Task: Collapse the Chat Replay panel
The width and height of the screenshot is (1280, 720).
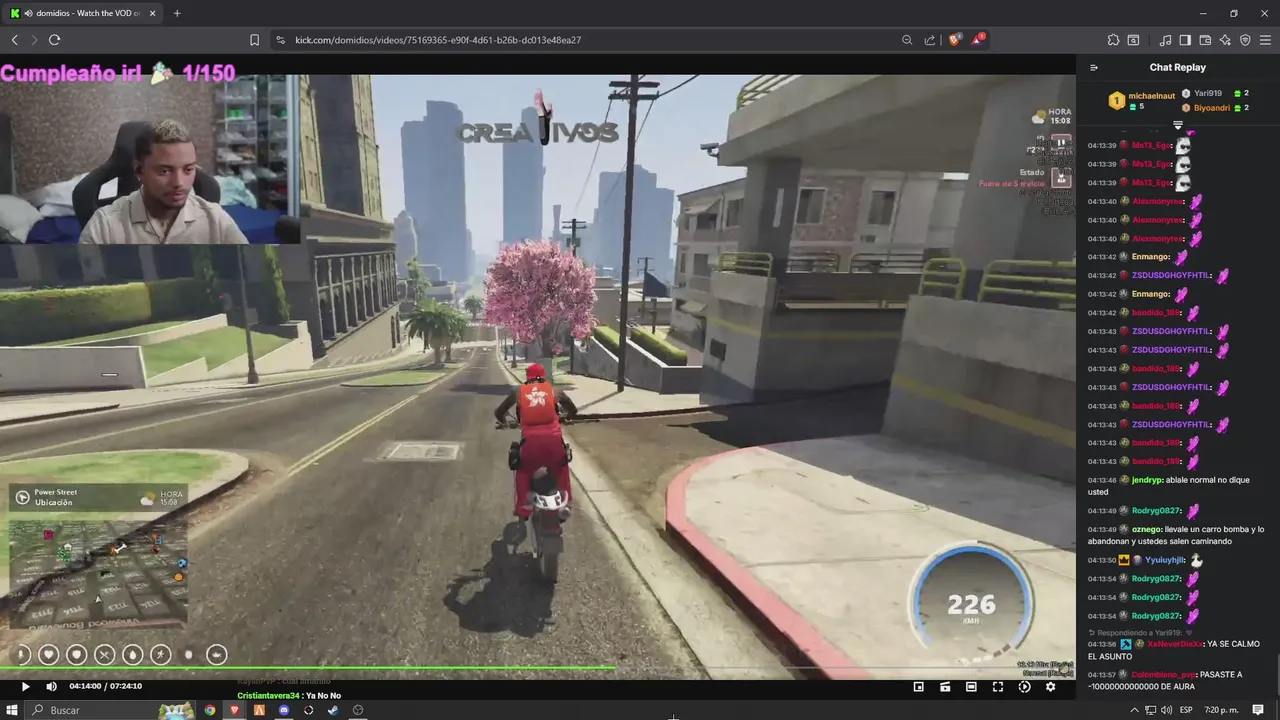Action: pyautogui.click(x=1094, y=68)
